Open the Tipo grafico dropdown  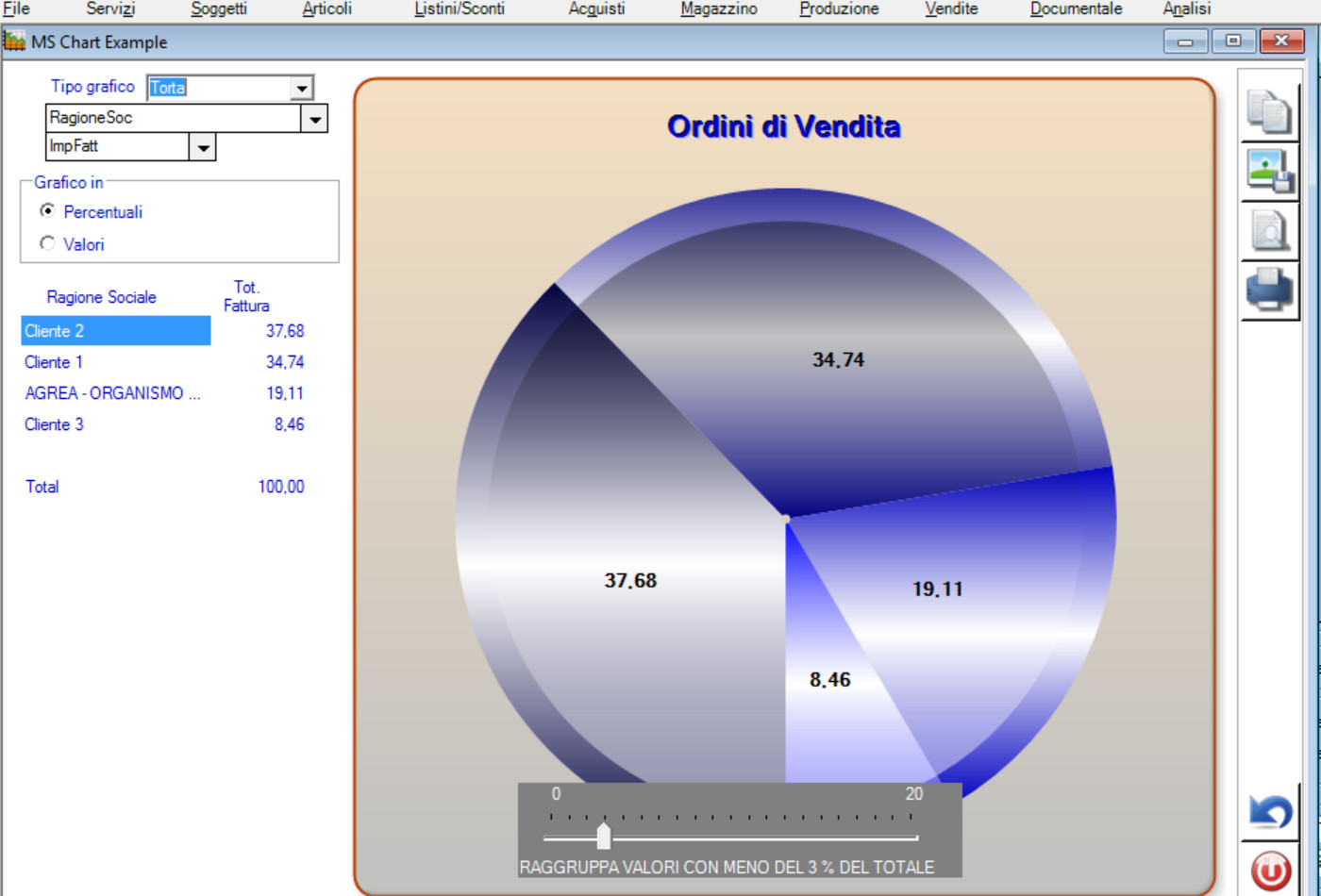coord(301,88)
